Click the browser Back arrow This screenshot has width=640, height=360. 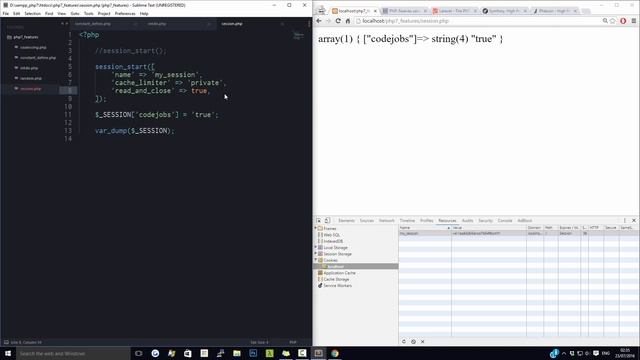[x=319, y=21]
